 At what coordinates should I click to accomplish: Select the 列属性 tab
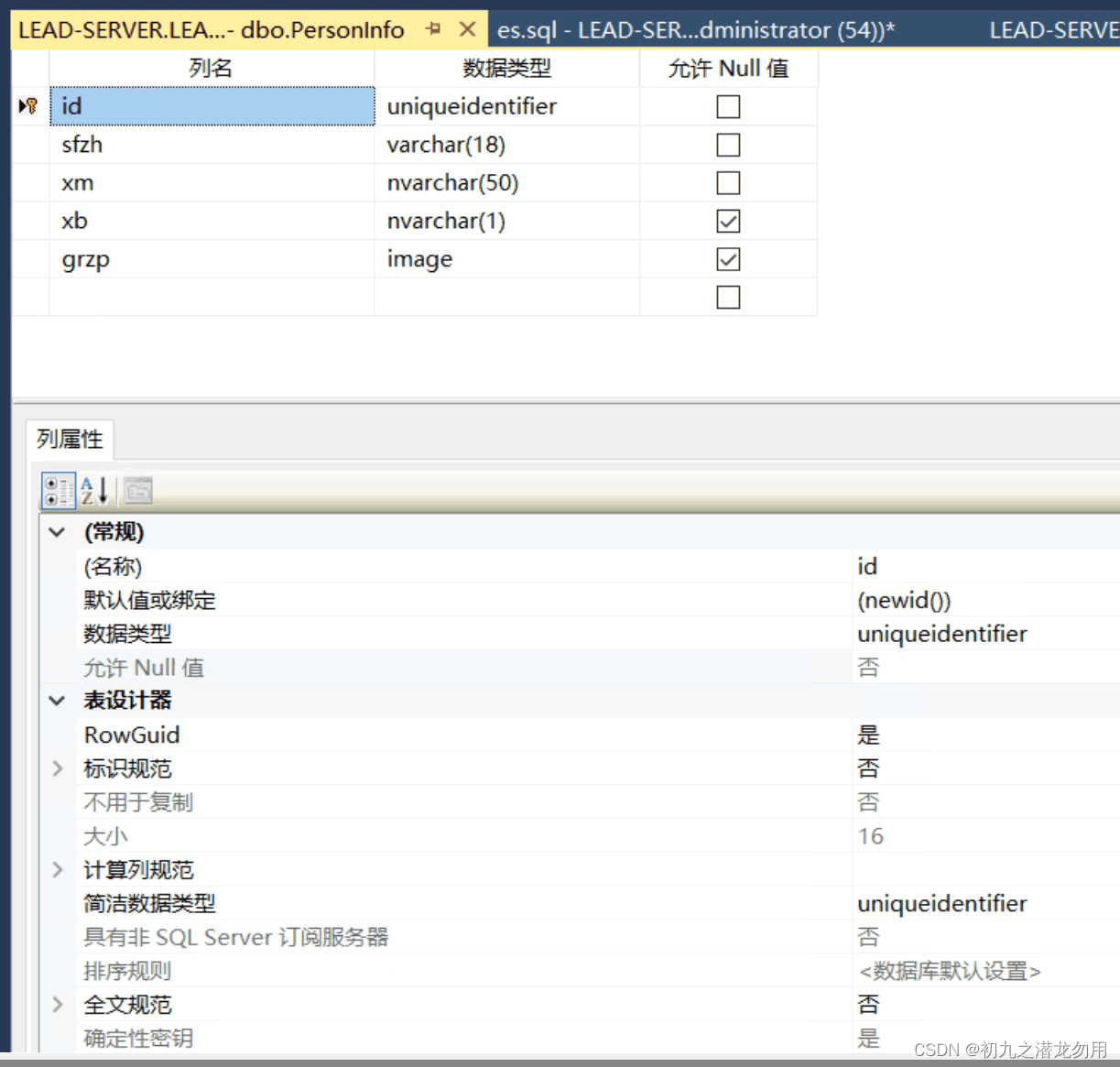[x=70, y=439]
